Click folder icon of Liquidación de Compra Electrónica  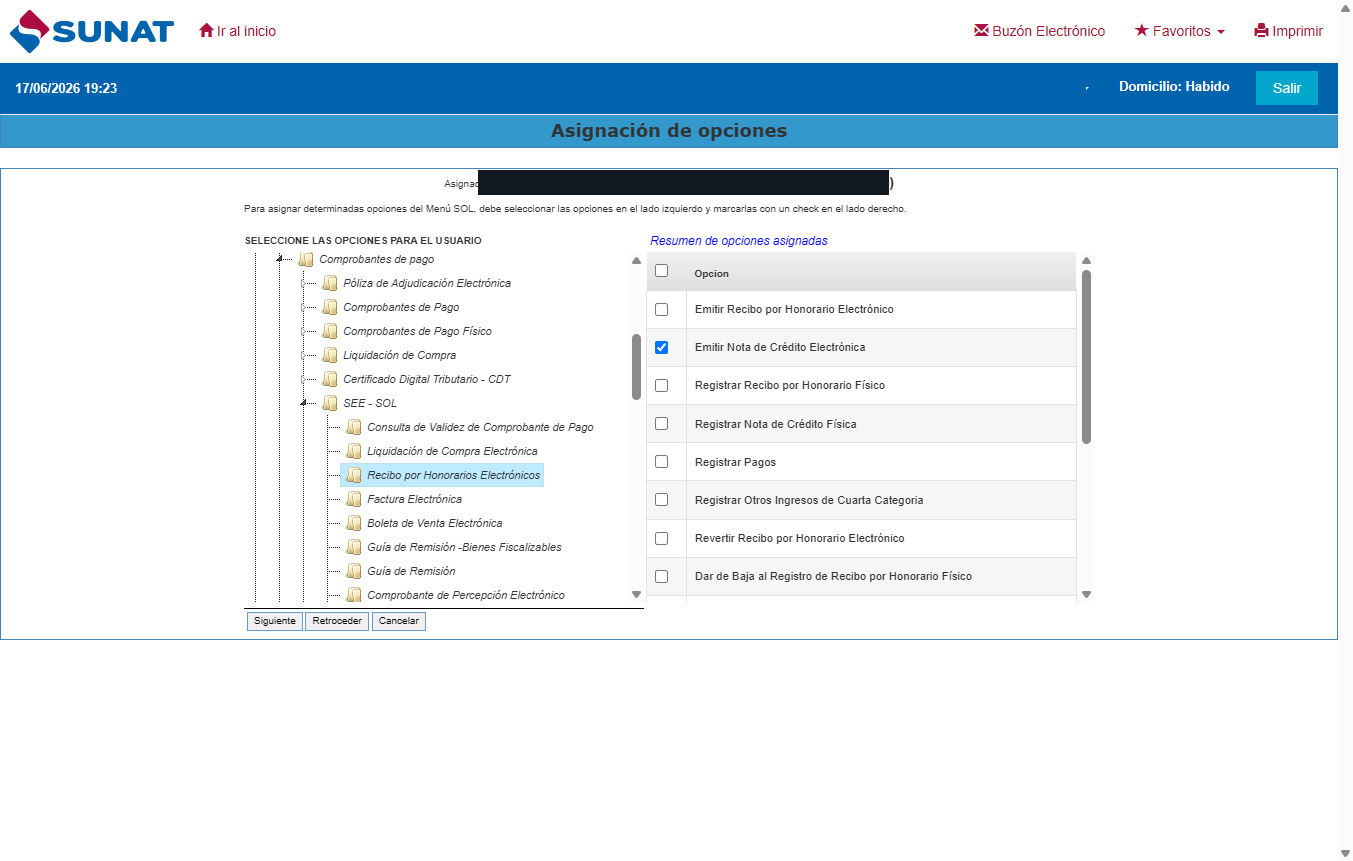[354, 451]
